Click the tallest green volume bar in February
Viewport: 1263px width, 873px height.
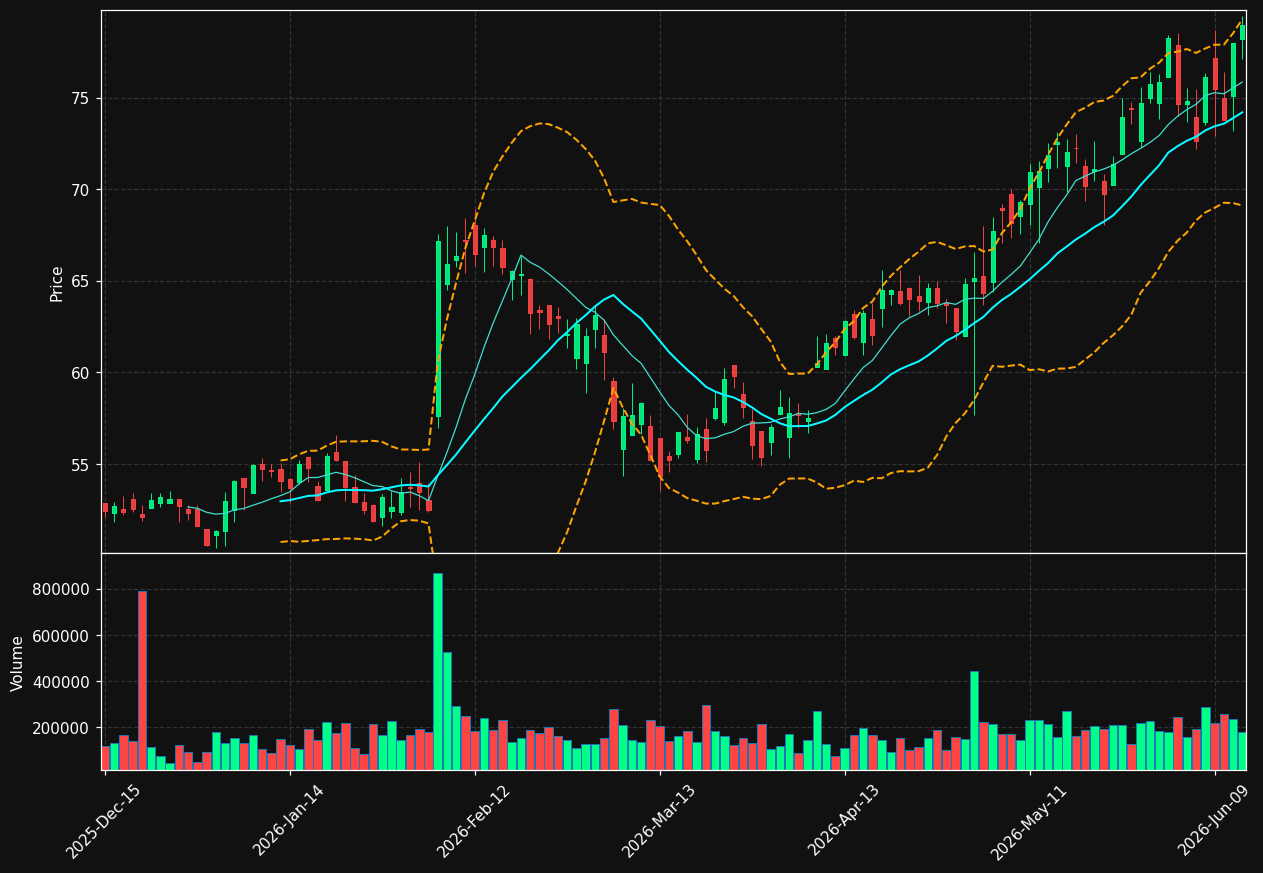[x=437, y=671]
